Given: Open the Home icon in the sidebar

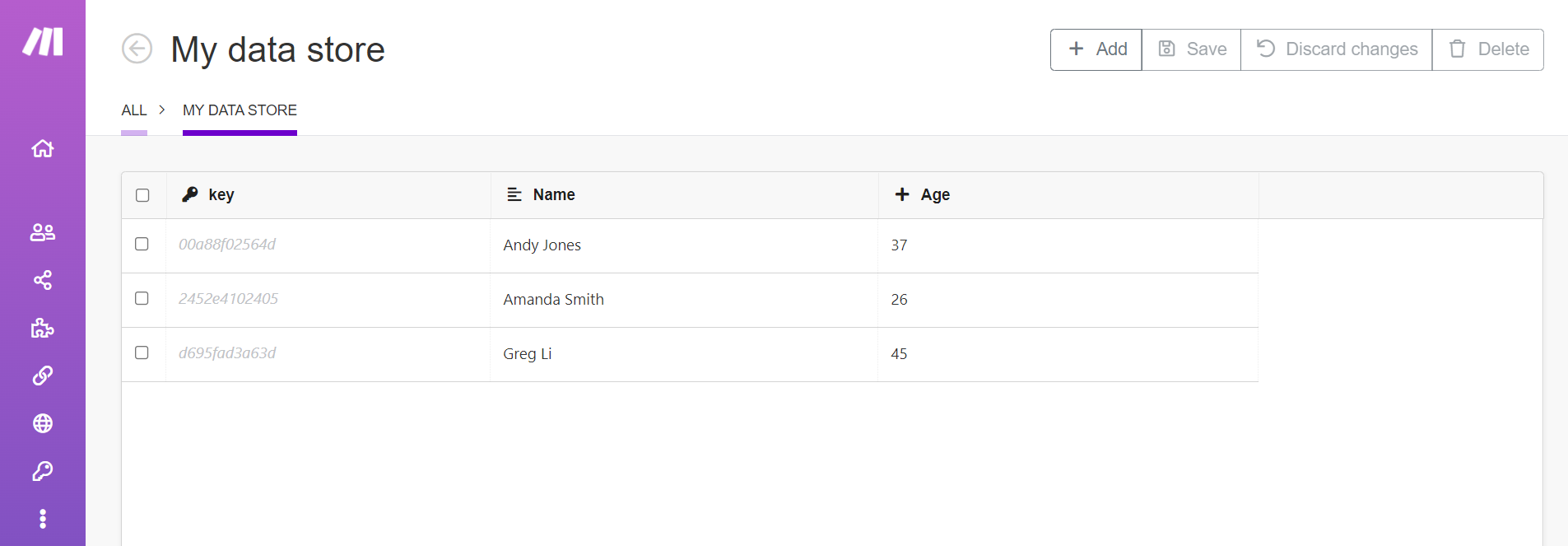Looking at the screenshot, I should coord(43,148).
